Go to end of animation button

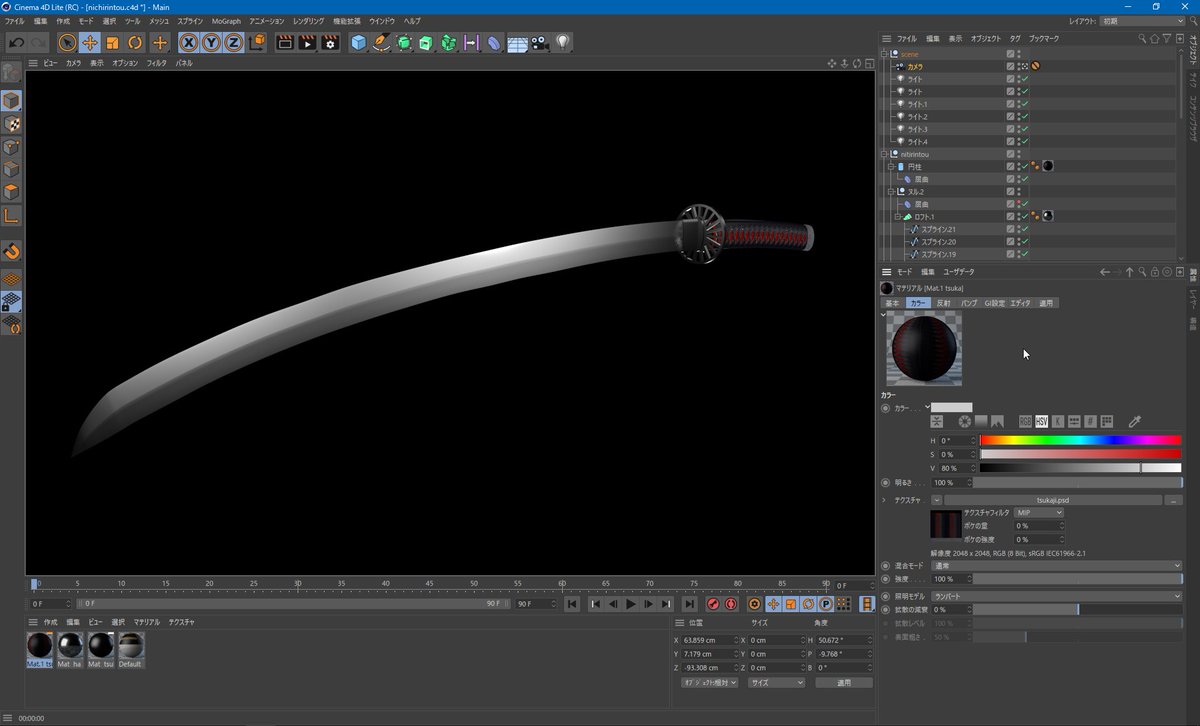tap(689, 604)
